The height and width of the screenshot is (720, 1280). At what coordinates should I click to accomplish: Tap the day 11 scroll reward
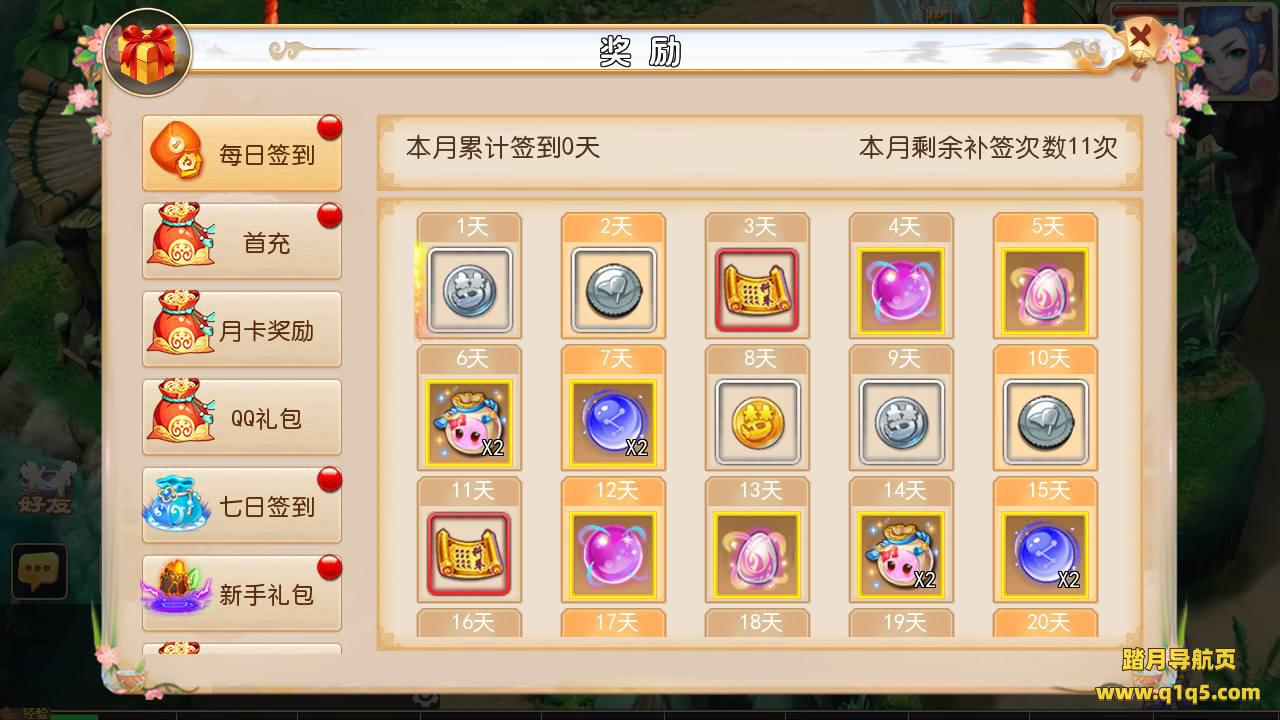[469, 555]
